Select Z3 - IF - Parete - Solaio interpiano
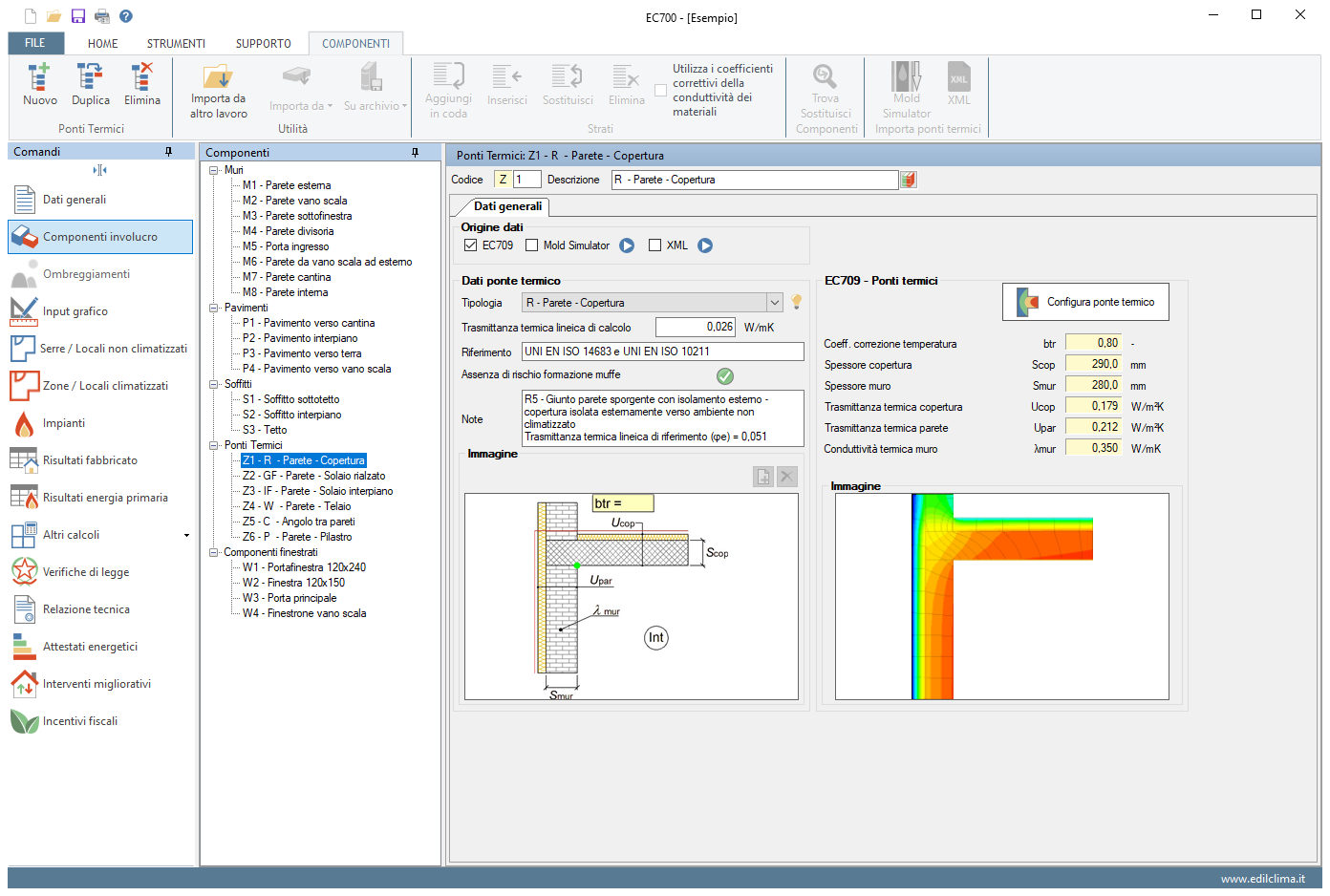Viewport: 1330px width, 896px height. click(x=317, y=491)
